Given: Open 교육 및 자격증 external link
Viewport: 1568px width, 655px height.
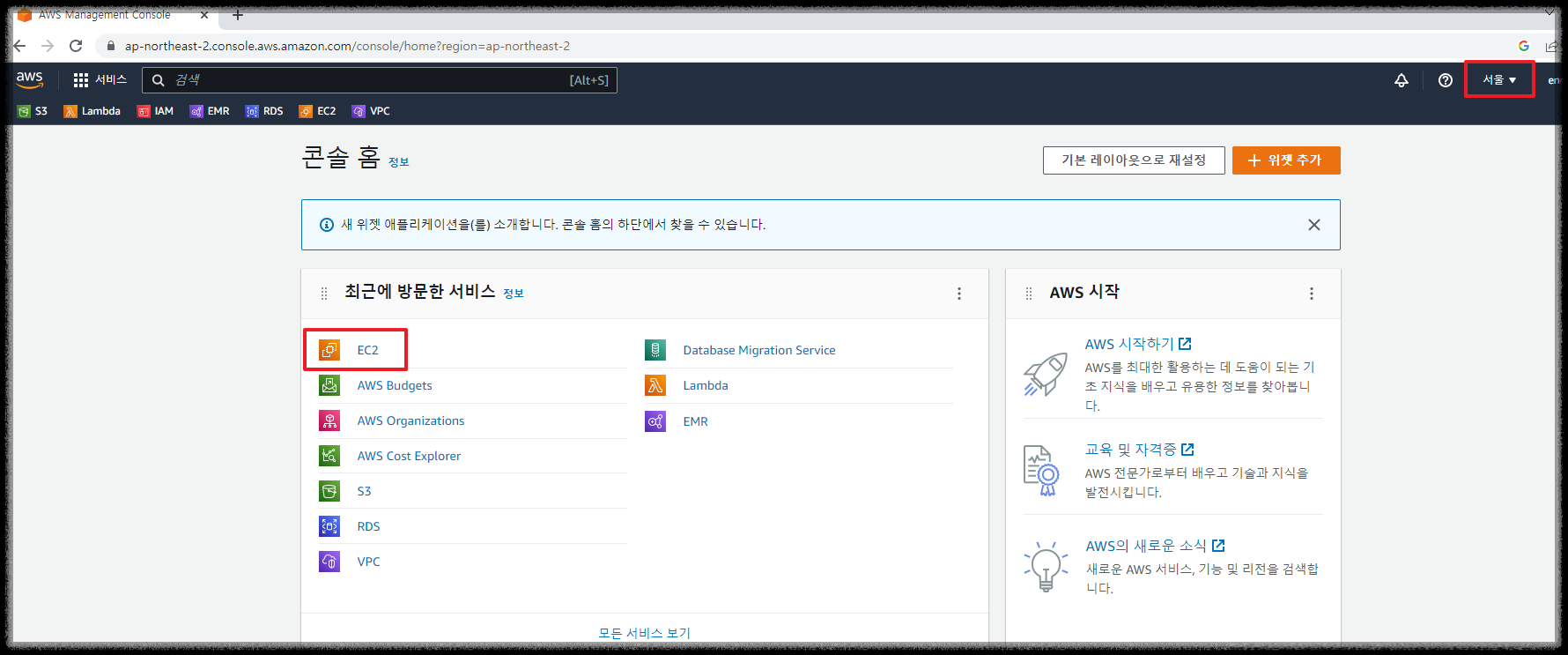Looking at the screenshot, I should [1140, 450].
